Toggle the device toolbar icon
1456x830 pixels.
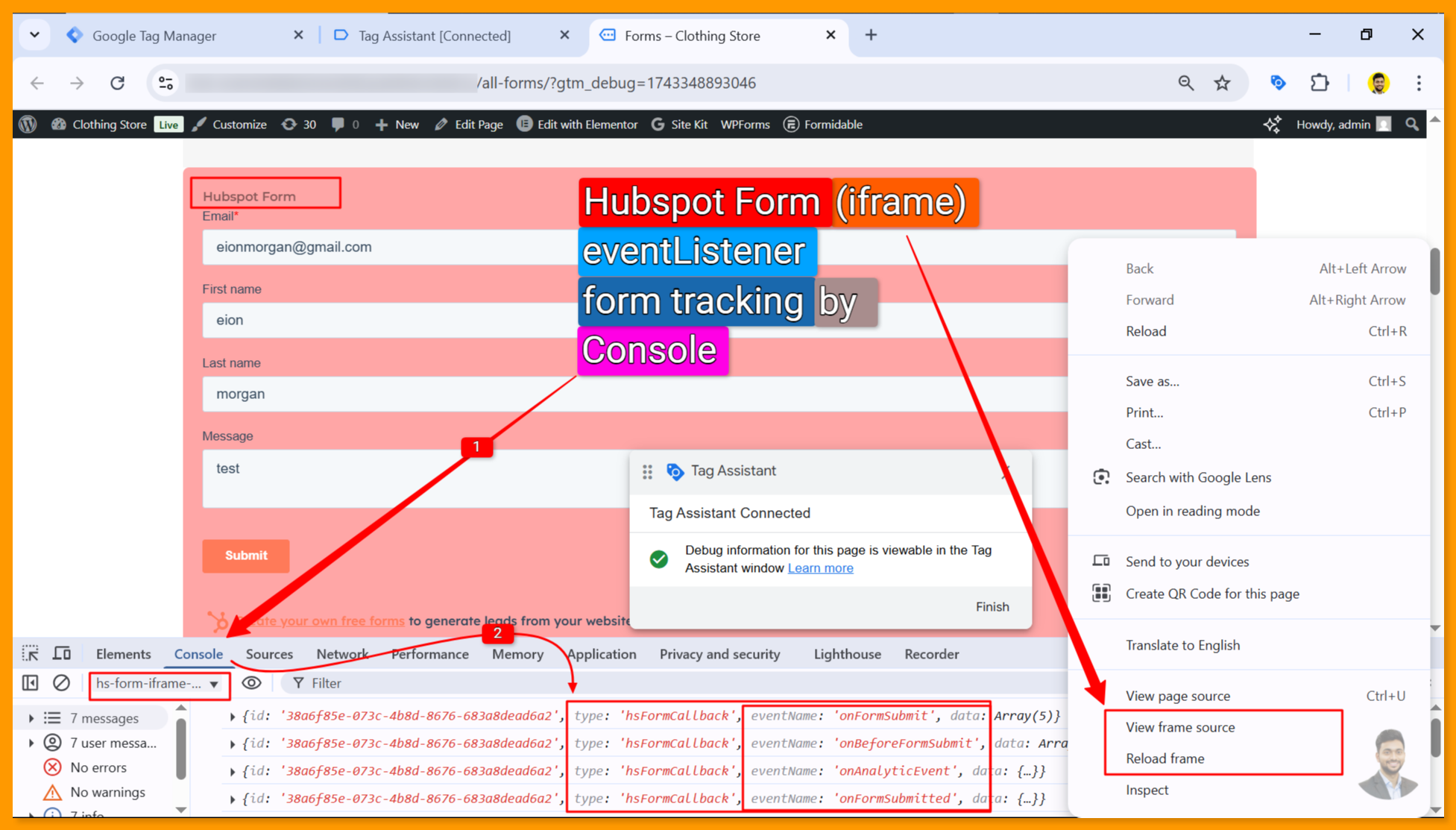(x=62, y=654)
